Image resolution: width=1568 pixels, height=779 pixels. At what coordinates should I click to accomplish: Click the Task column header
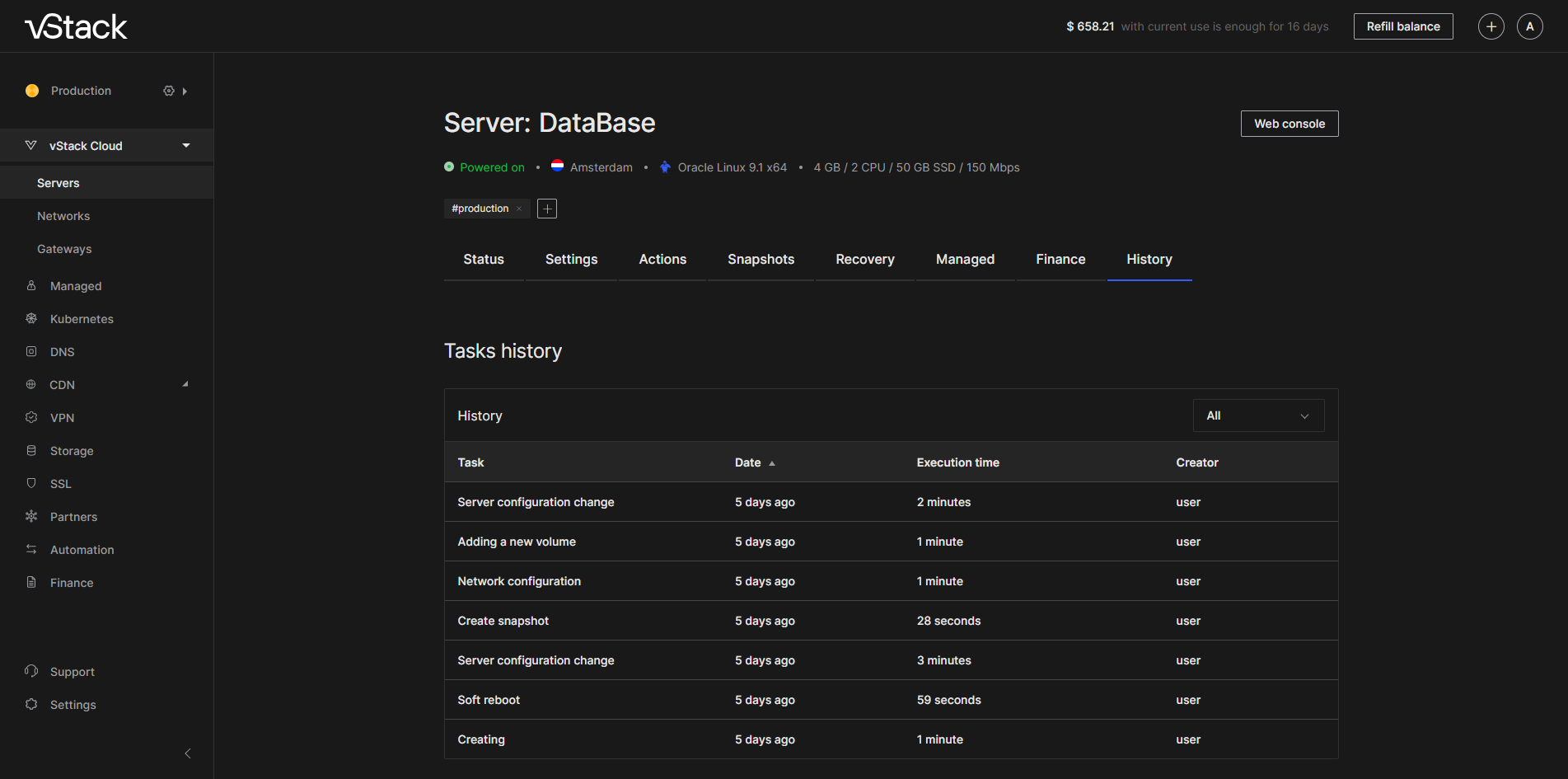470,462
